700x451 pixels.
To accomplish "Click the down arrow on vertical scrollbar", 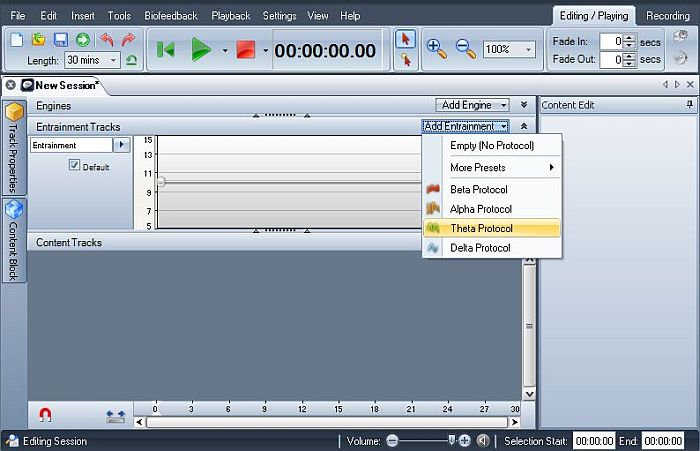I will pos(529,394).
